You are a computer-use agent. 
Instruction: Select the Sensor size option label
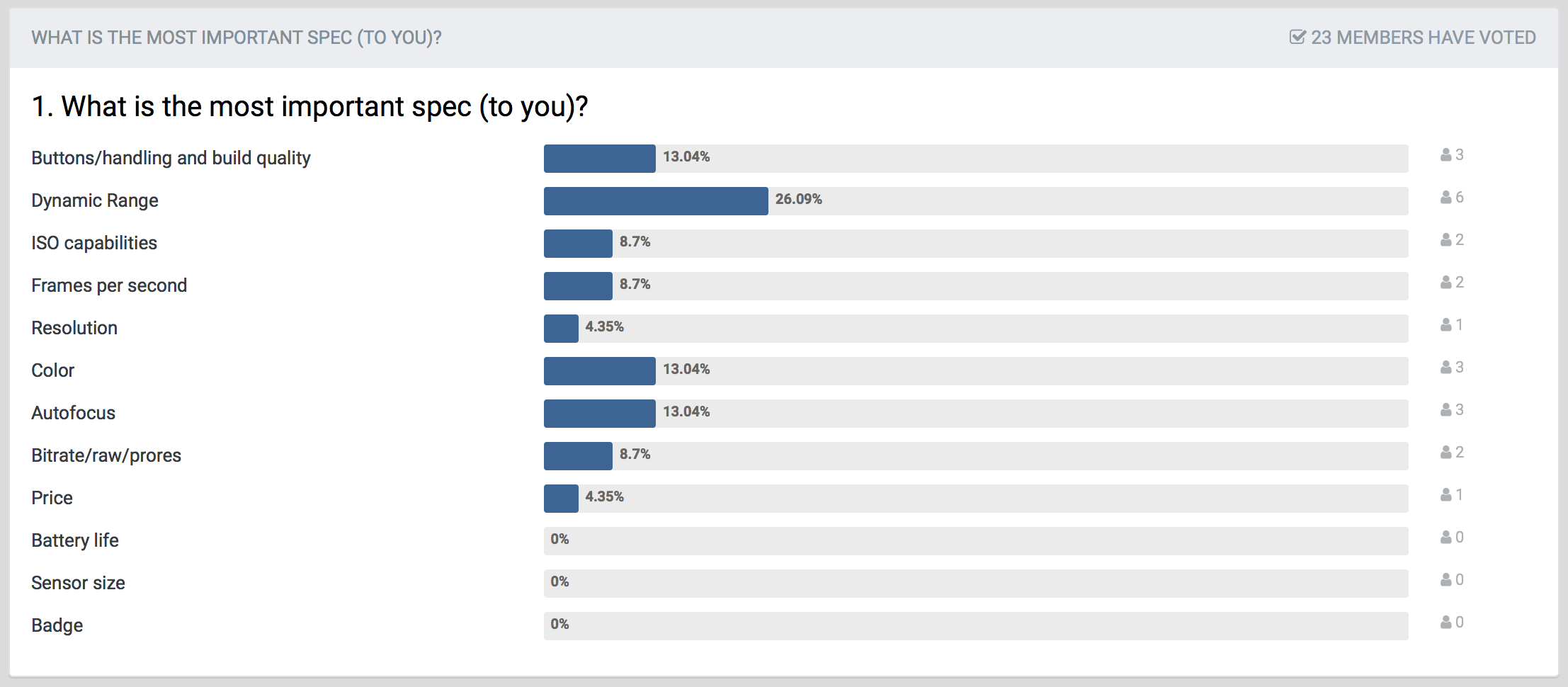point(78,583)
